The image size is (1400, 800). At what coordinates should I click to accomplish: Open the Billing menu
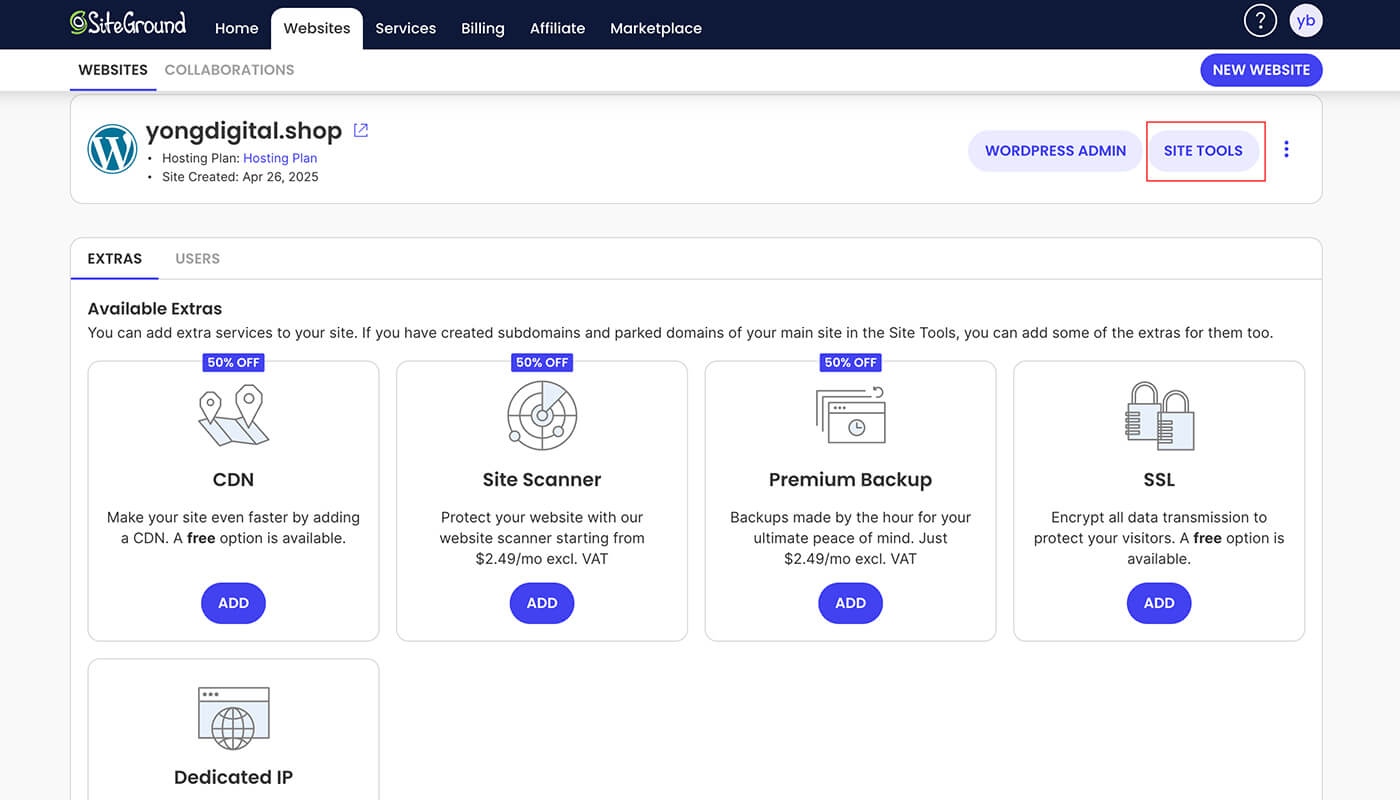tap(482, 28)
